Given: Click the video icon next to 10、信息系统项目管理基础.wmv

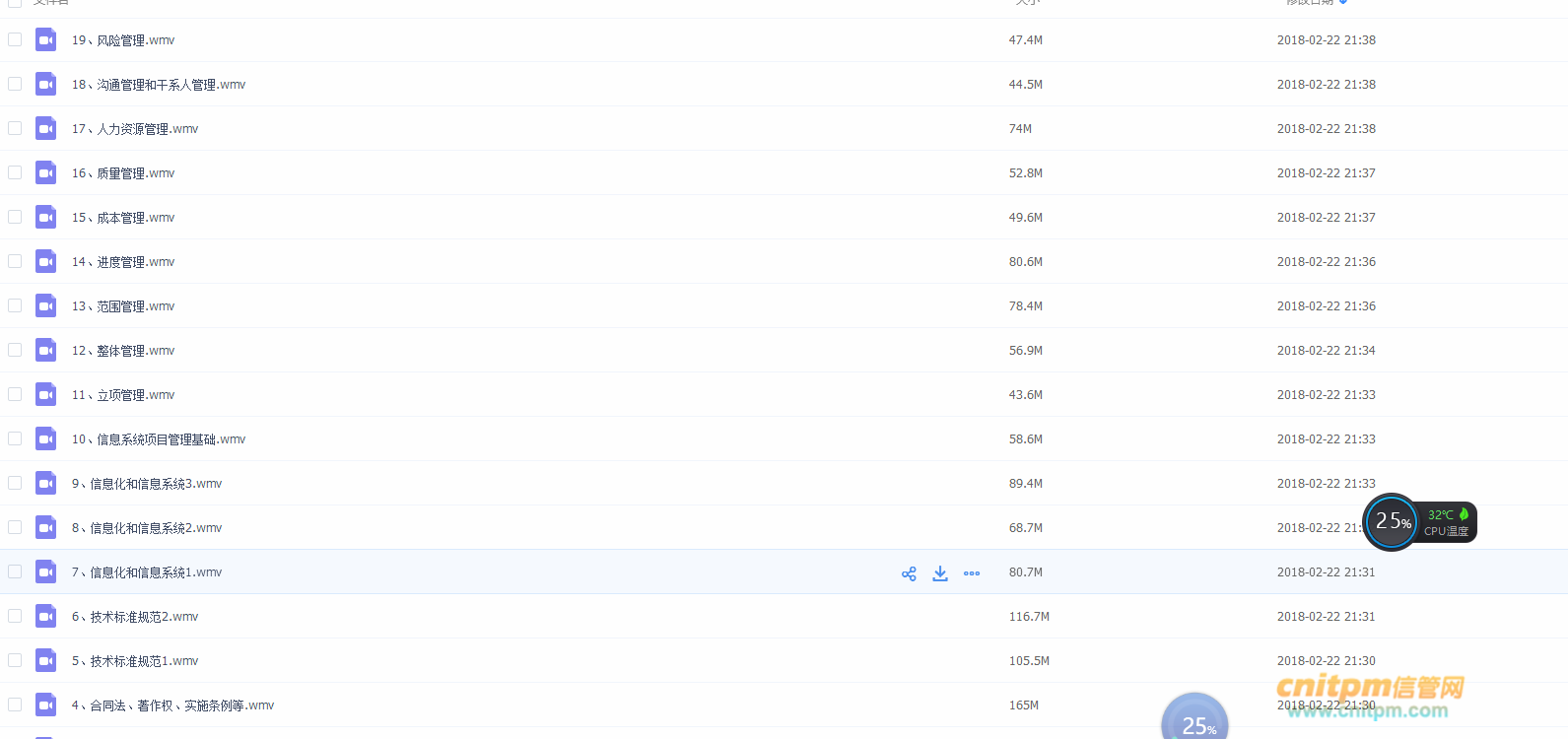Looking at the screenshot, I should point(45,439).
